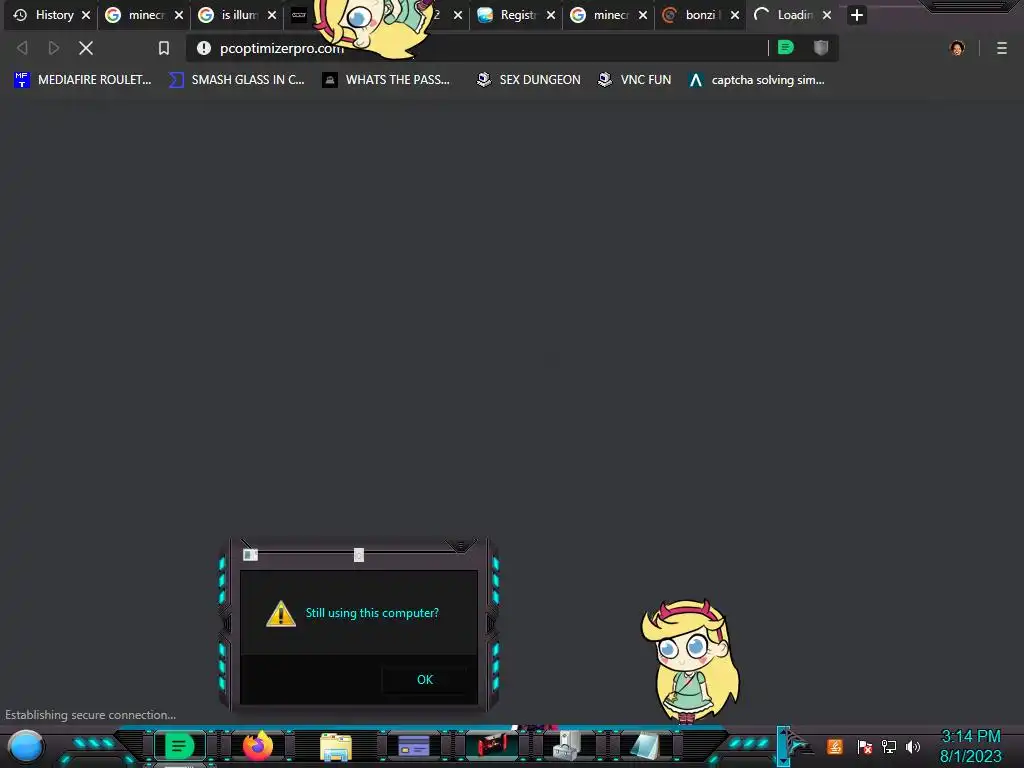Open the notepad-style app on the taskbar
1024x768 pixels.
pos(645,746)
